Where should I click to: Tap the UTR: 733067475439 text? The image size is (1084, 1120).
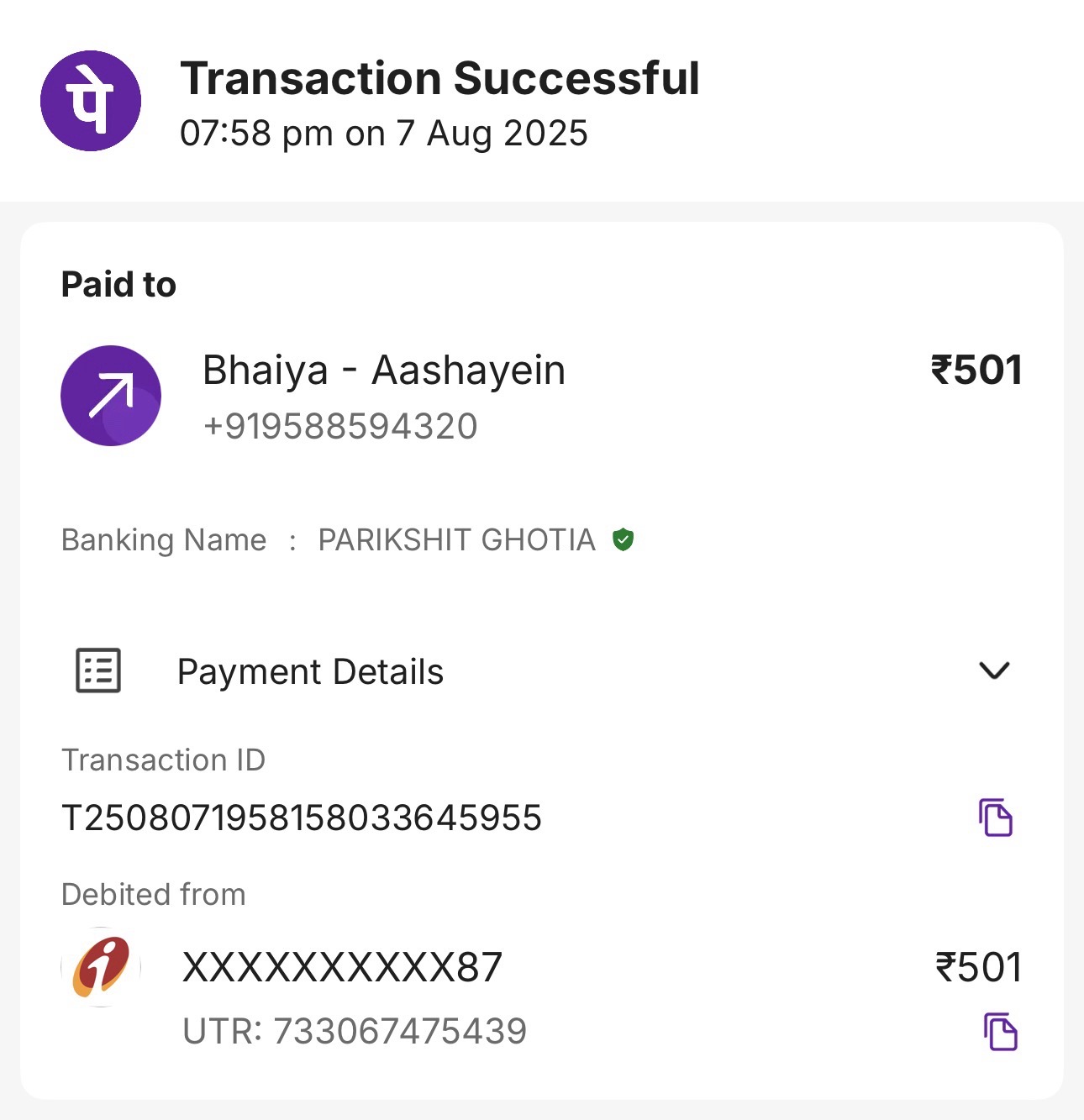coord(355,1031)
